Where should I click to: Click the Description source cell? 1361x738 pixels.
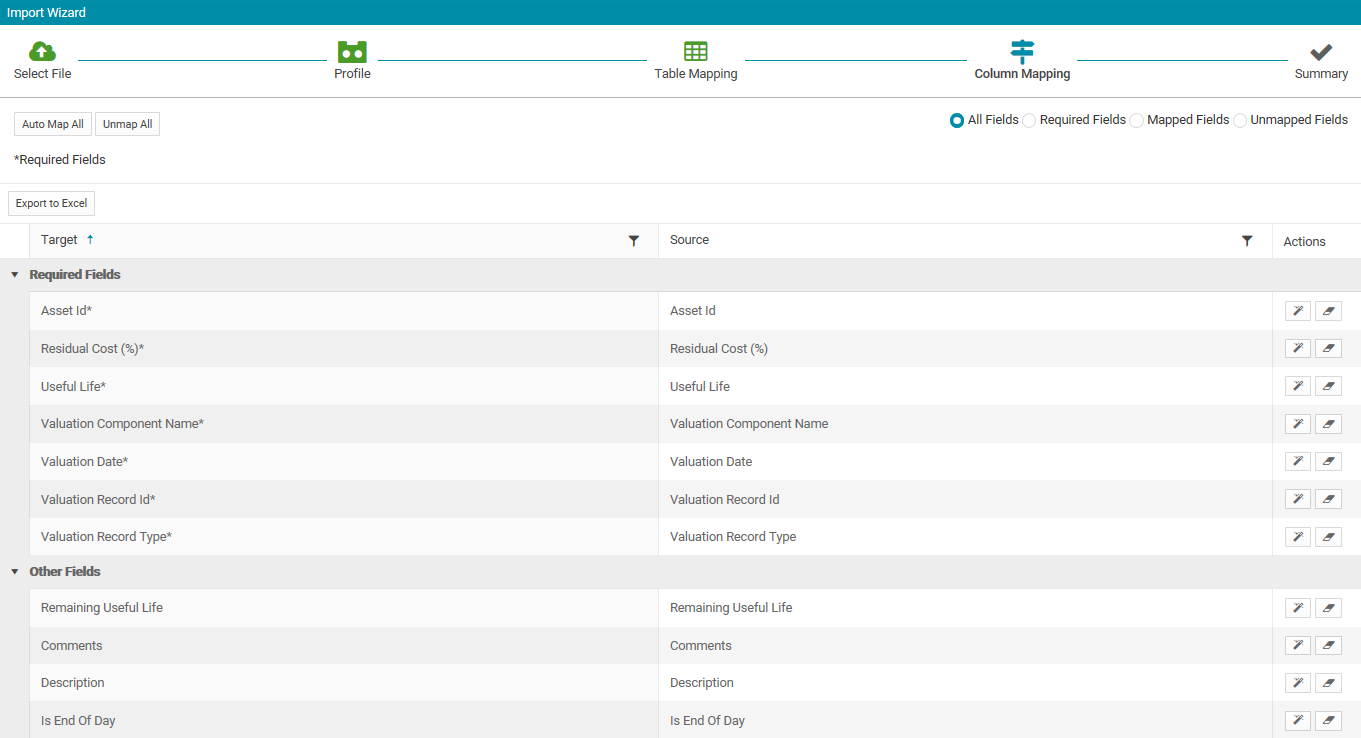pos(965,683)
